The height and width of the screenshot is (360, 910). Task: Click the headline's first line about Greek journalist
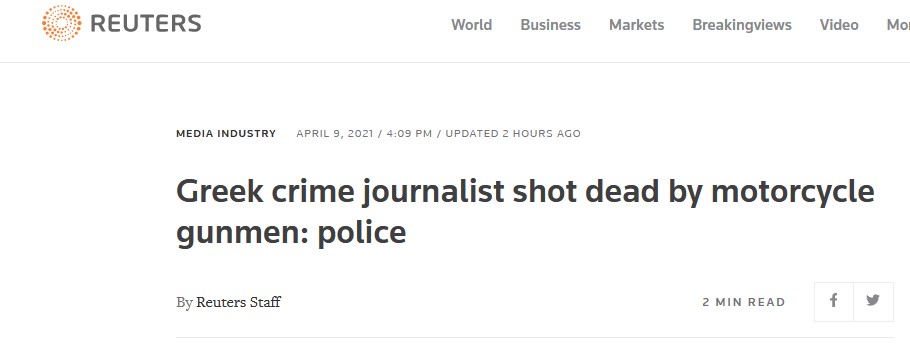coord(525,193)
